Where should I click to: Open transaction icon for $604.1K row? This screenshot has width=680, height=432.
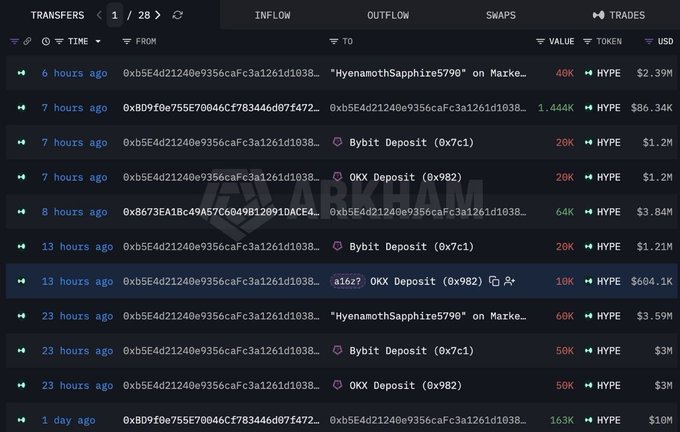pyautogui.click(x=21, y=281)
